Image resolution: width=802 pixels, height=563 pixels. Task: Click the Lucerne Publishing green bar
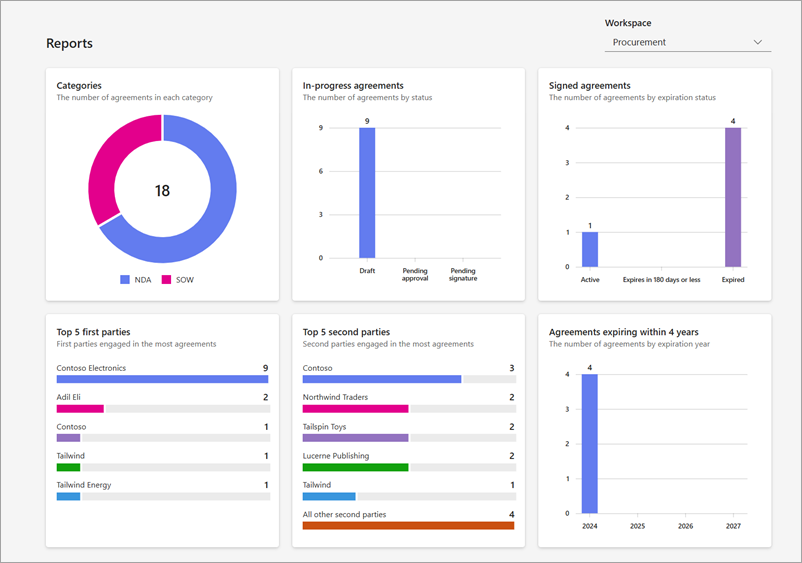click(355, 467)
